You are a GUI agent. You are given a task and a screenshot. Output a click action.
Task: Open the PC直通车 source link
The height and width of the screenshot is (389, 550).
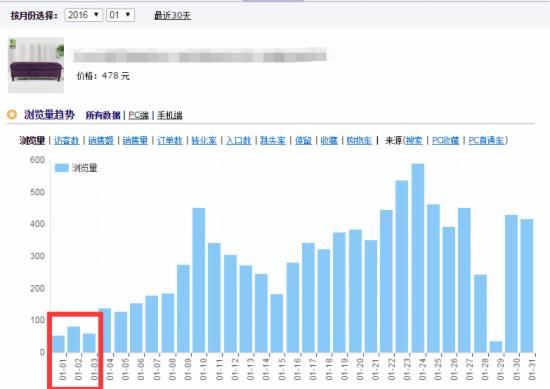[x=487, y=140]
